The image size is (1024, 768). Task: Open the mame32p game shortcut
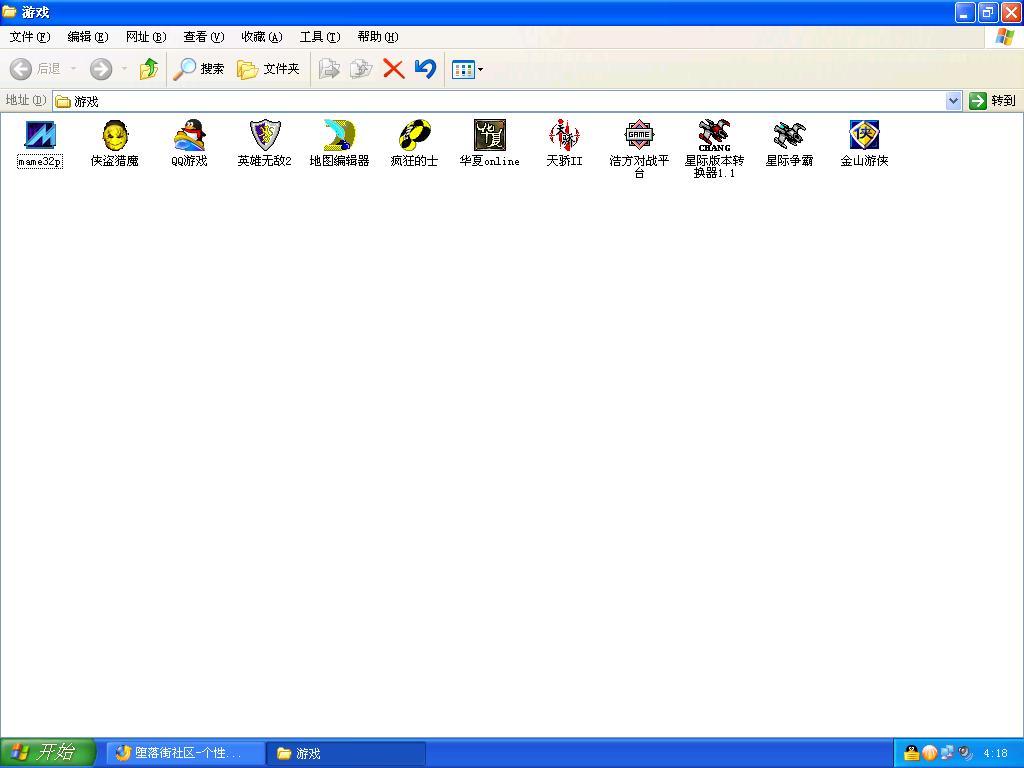(x=40, y=136)
